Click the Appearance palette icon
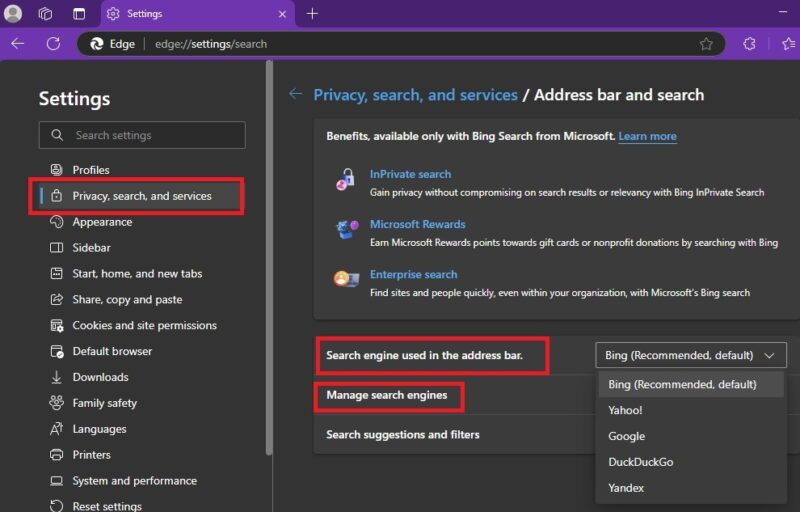This screenshot has width=800, height=512. tap(56, 222)
